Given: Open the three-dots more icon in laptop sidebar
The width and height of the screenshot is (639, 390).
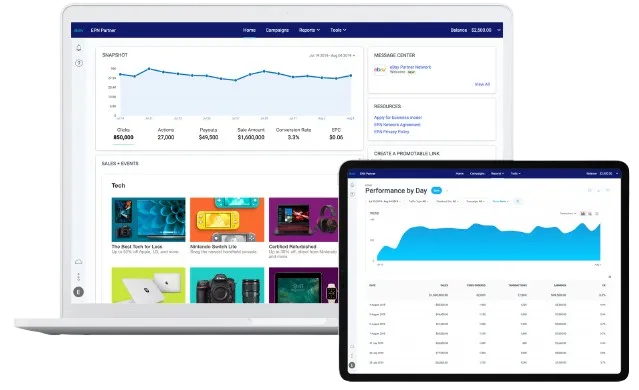Looking at the screenshot, I should pos(79,277).
